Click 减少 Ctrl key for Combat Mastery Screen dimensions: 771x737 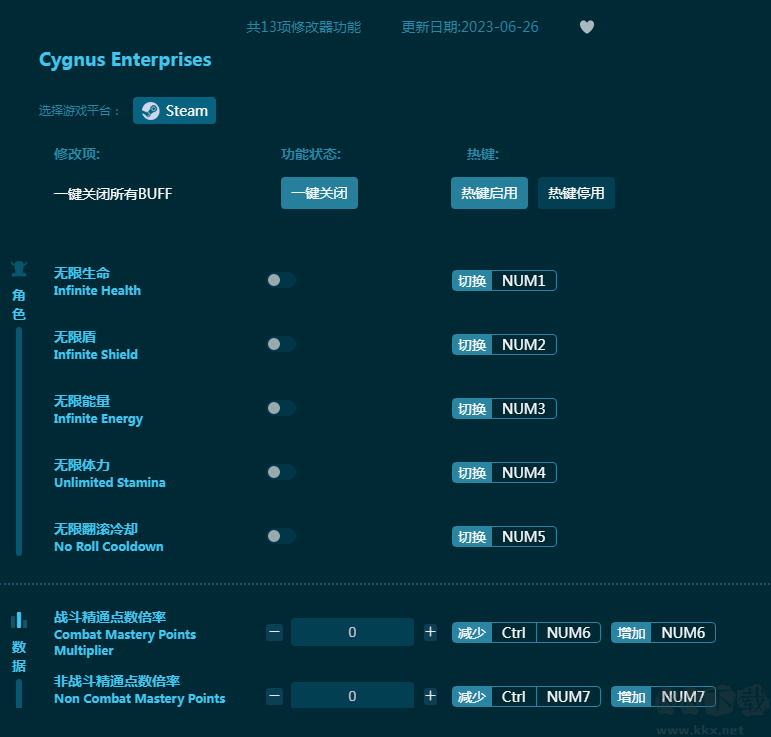click(x=514, y=633)
